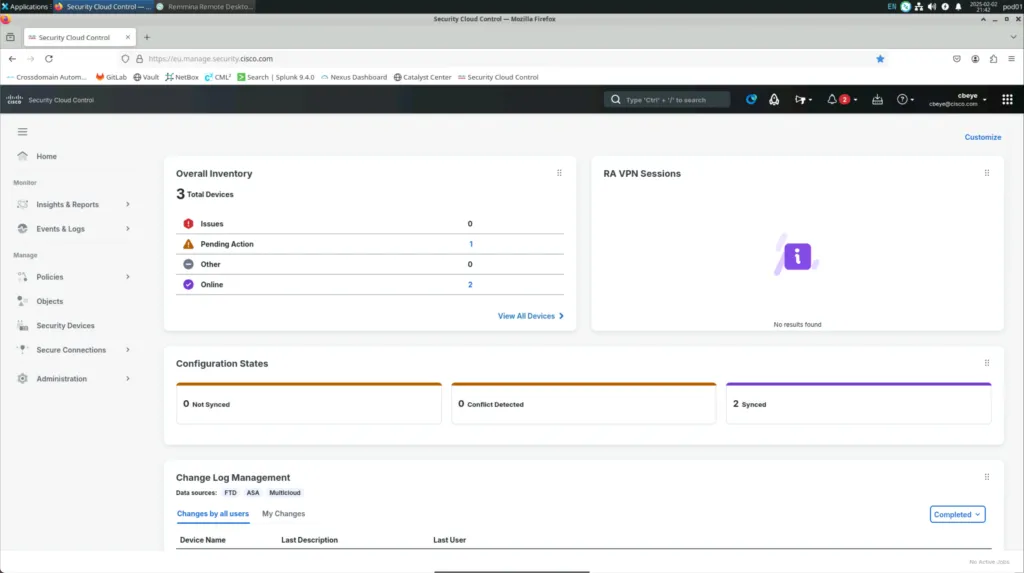Screen dimensions: 1024x573
Task: Open the Completed status dropdown
Action: [957, 514]
